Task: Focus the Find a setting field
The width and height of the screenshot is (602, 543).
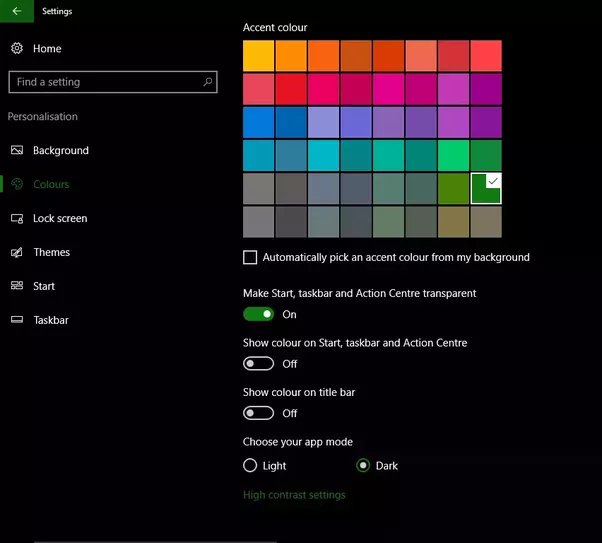Action: 113,82
